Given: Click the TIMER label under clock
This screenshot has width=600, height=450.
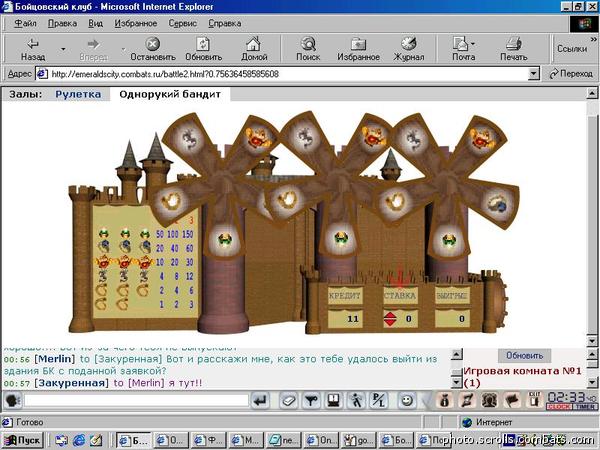Looking at the screenshot, I should click(585, 407).
